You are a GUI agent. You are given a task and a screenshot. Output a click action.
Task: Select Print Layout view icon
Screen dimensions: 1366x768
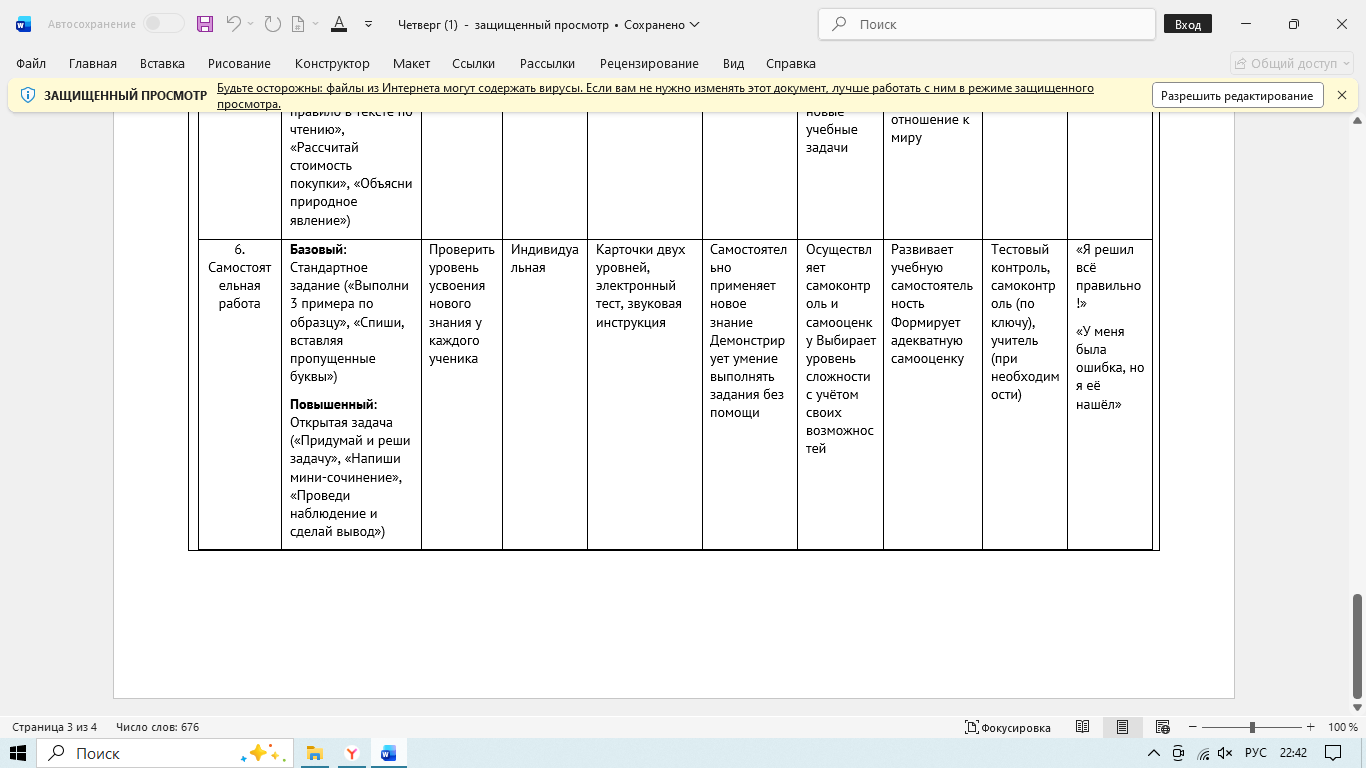click(x=1122, y=727)
